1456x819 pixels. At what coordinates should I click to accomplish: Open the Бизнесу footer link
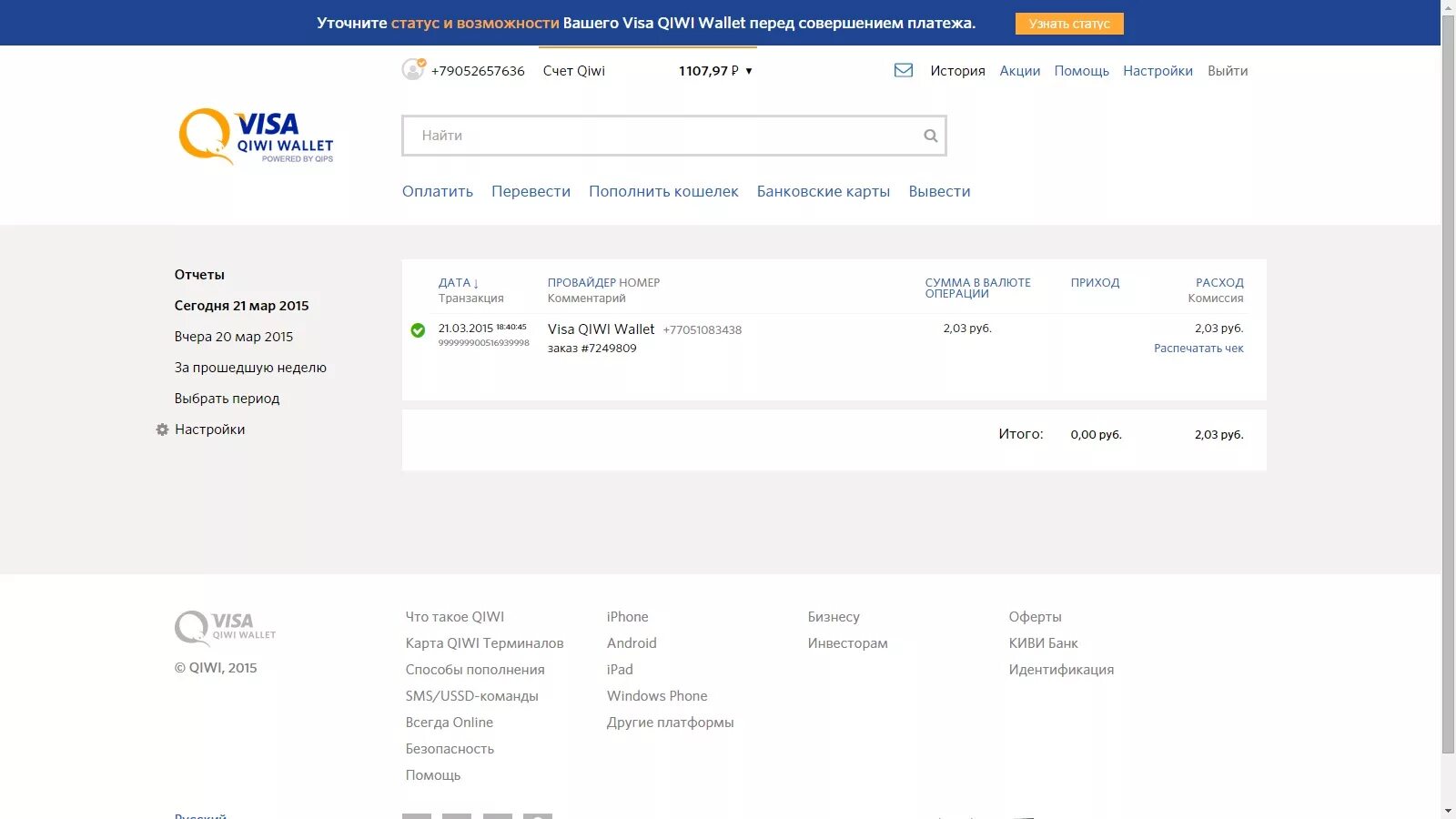(834, 617)
